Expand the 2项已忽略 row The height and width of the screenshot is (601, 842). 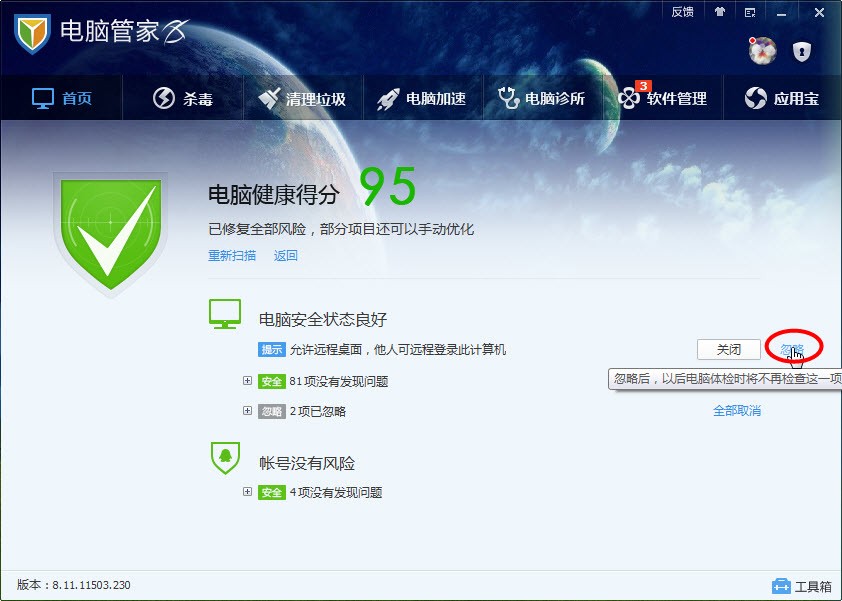247,411
